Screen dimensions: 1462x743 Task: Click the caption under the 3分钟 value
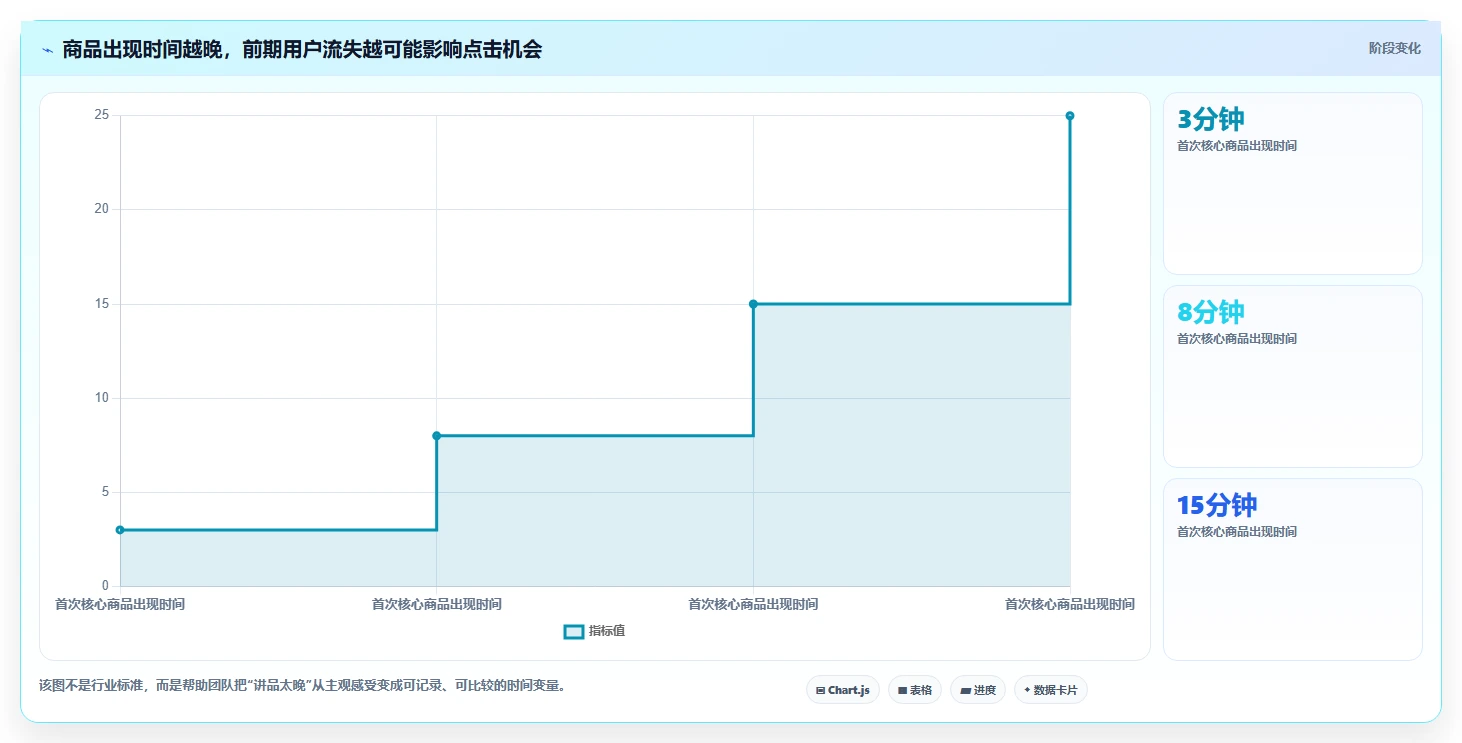1237,146
